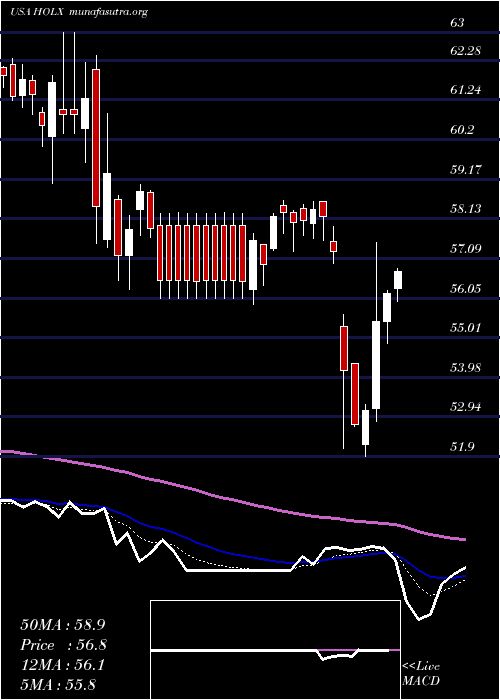The width and height of the screenshot is (500, 700).
Task: Click the 58.13 price axis label
Action: pos(466,209)
